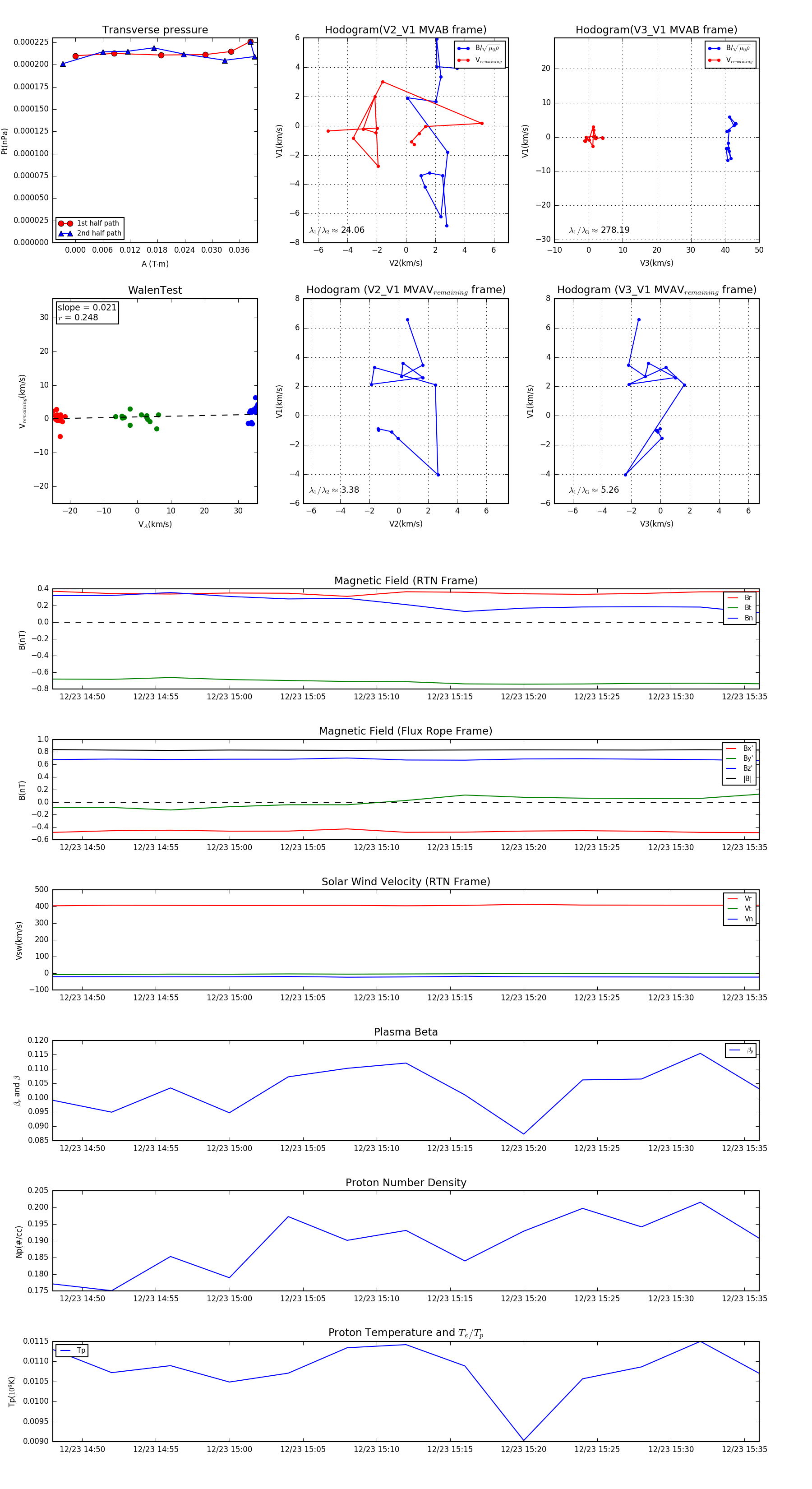
Task: Select the 'Hodogram(V3_V1 MVAB frame)' title
Action: click(x=656, y=30)
